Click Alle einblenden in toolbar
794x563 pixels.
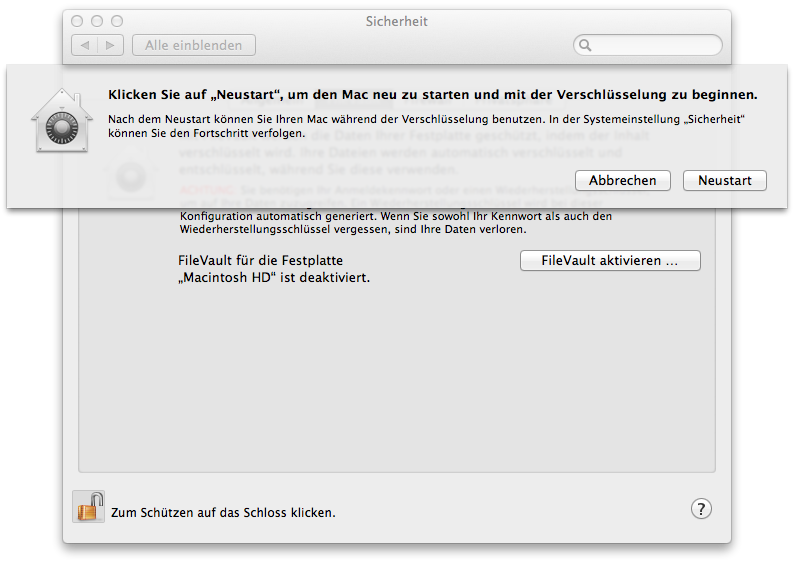[193, 46]
